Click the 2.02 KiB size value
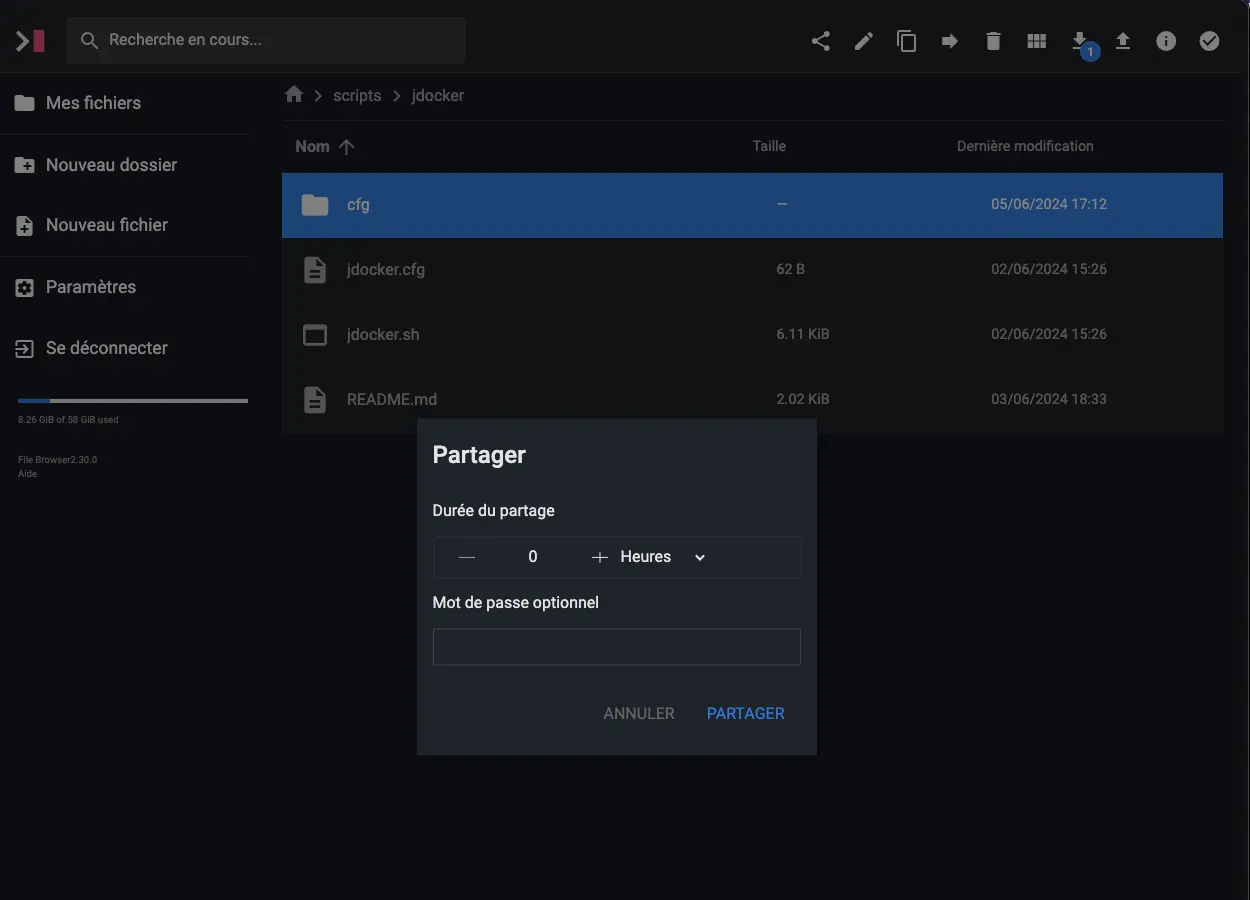 (803, 399)
